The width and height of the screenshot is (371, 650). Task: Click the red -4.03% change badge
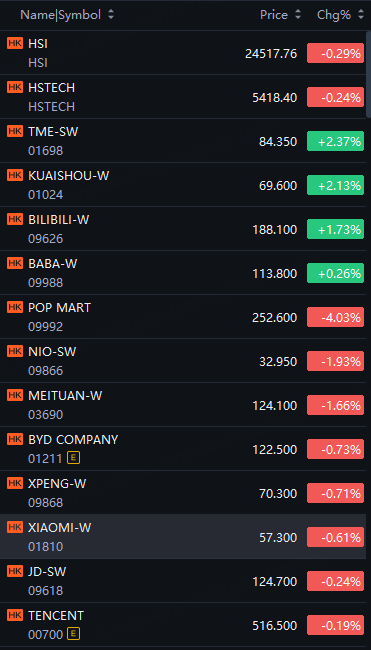click(x=335, y=317)
